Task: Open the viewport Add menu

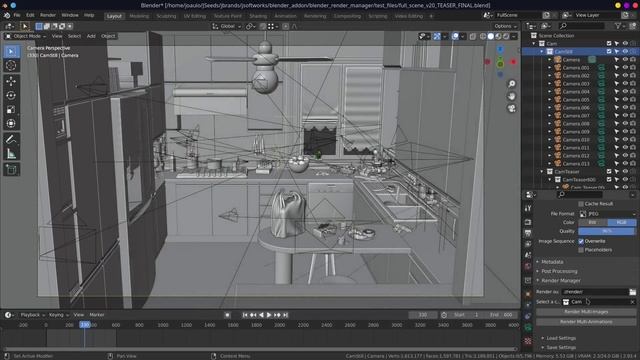Action: tap(91, 36)
